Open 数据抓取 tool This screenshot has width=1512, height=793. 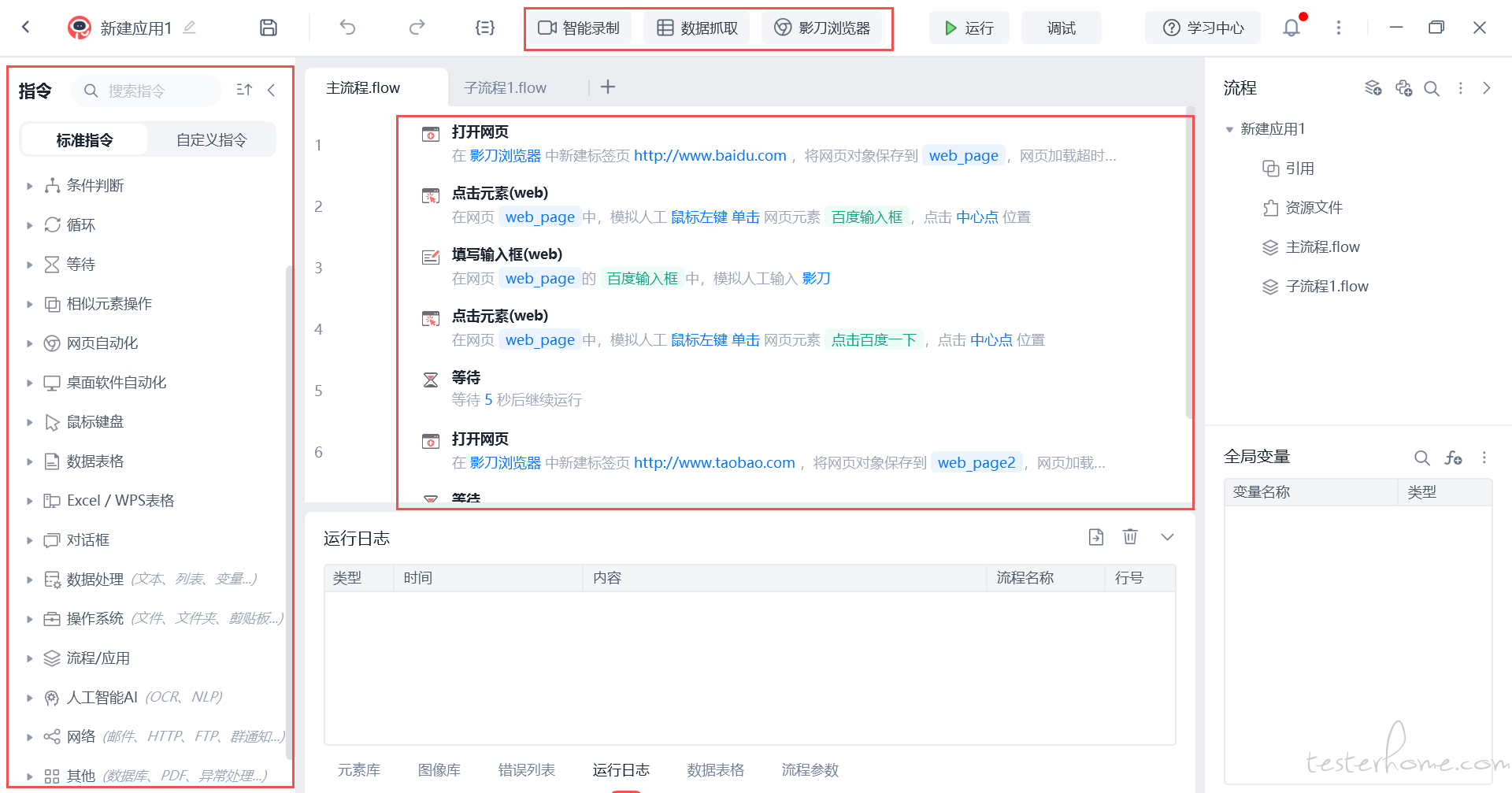click(x=697, y=28)
